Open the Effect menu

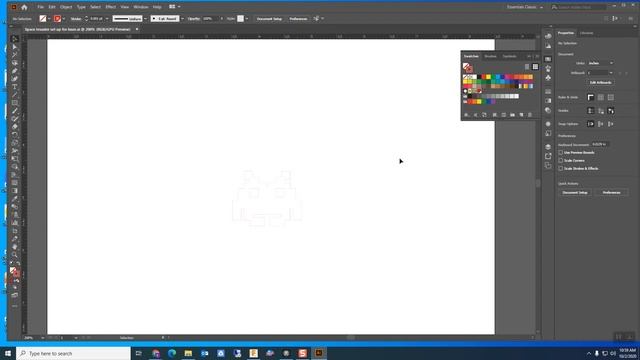click(x=111, y=7)
